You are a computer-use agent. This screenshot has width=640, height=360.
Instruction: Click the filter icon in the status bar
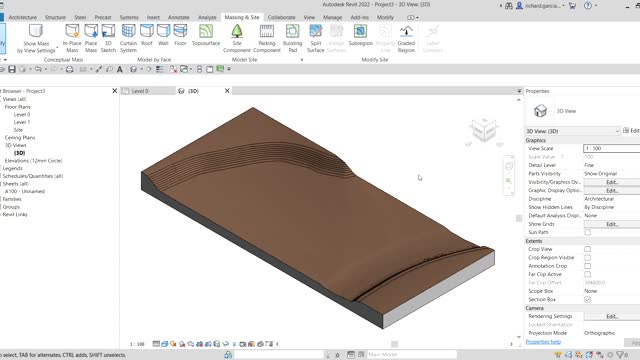click(620, 355)
